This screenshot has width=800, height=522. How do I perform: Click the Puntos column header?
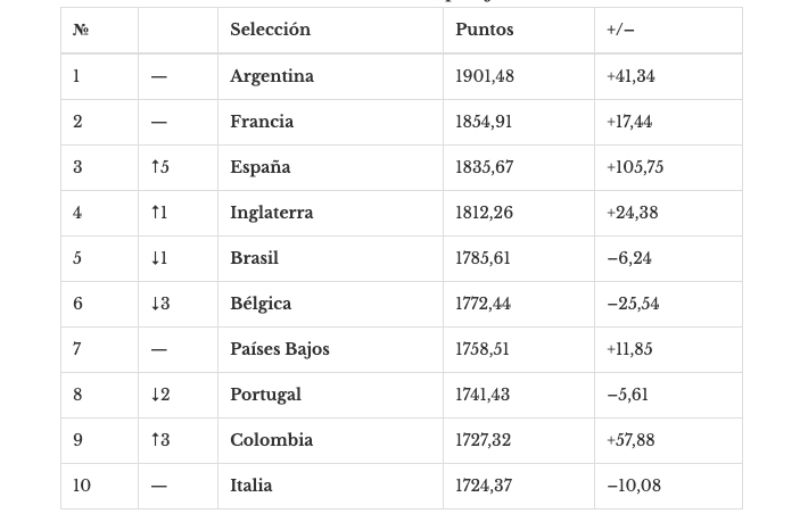(x=484, y=30)
